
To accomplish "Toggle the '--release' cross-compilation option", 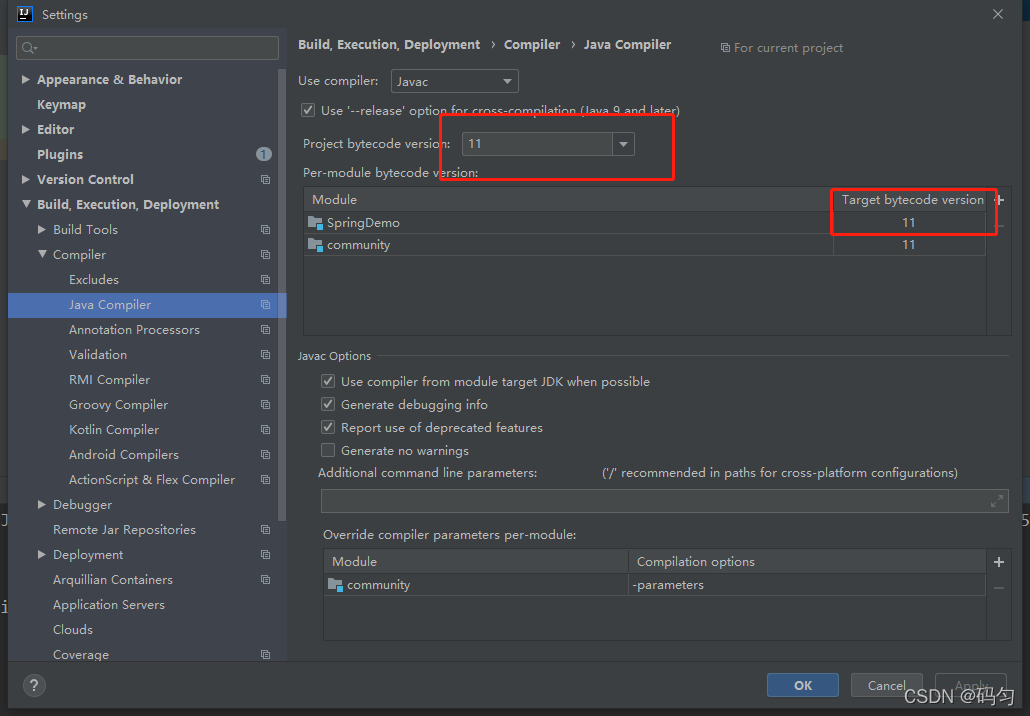I will [x=307, y=110].
